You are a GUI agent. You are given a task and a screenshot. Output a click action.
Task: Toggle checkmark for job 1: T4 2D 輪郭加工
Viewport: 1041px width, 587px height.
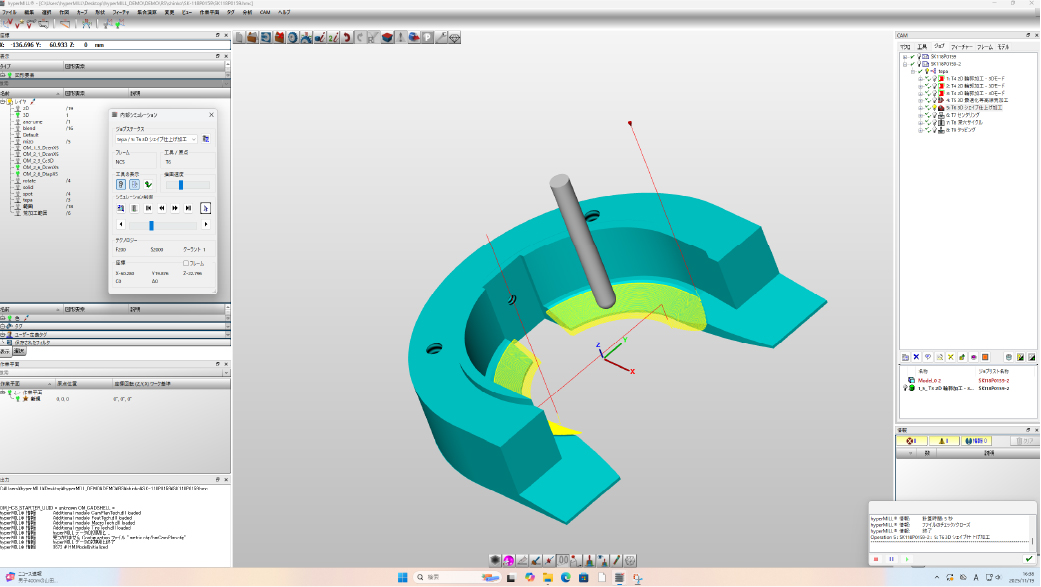click(926, 78)
